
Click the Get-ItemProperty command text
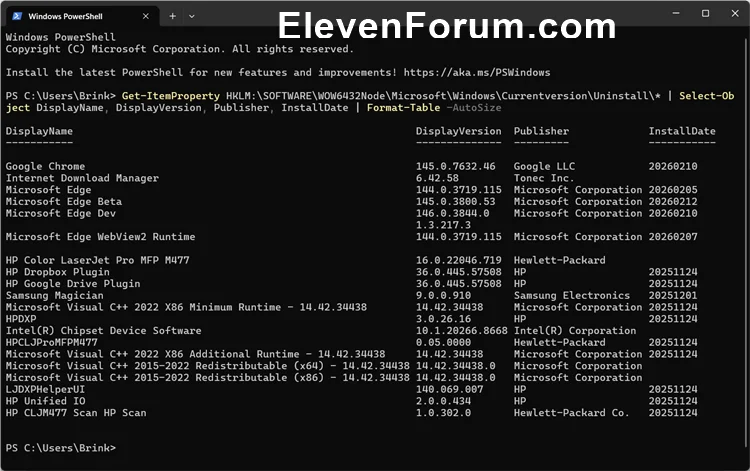pyautogui.click(x=171, y=96)
